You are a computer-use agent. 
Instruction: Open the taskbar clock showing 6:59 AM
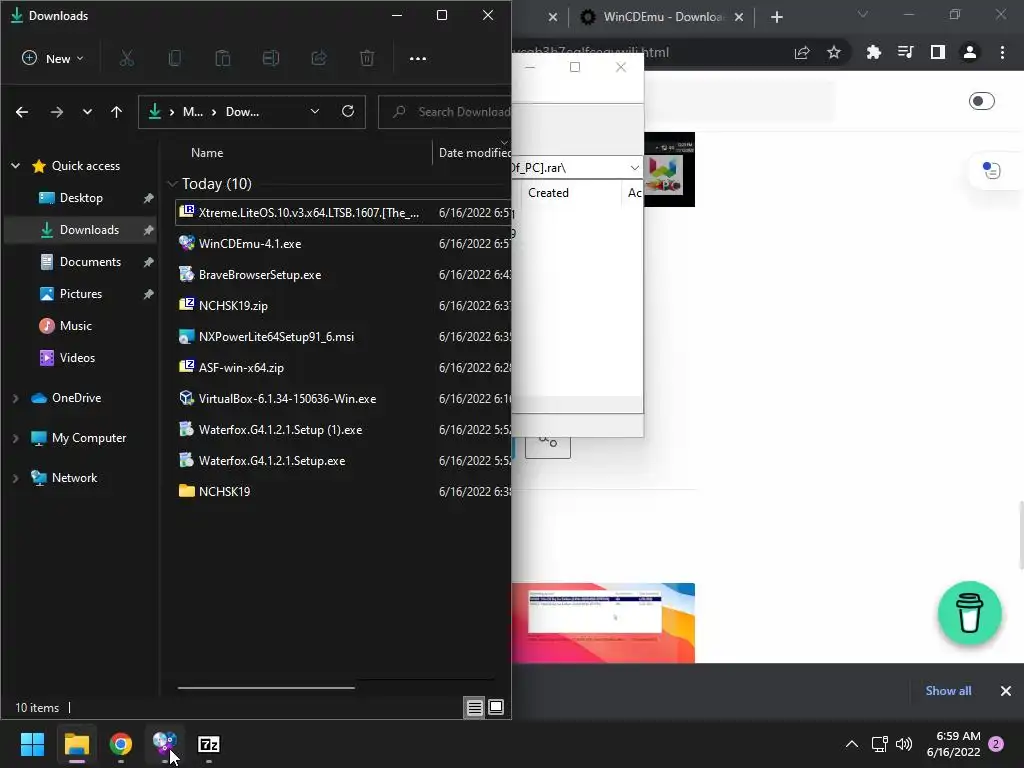coord(953,744)
